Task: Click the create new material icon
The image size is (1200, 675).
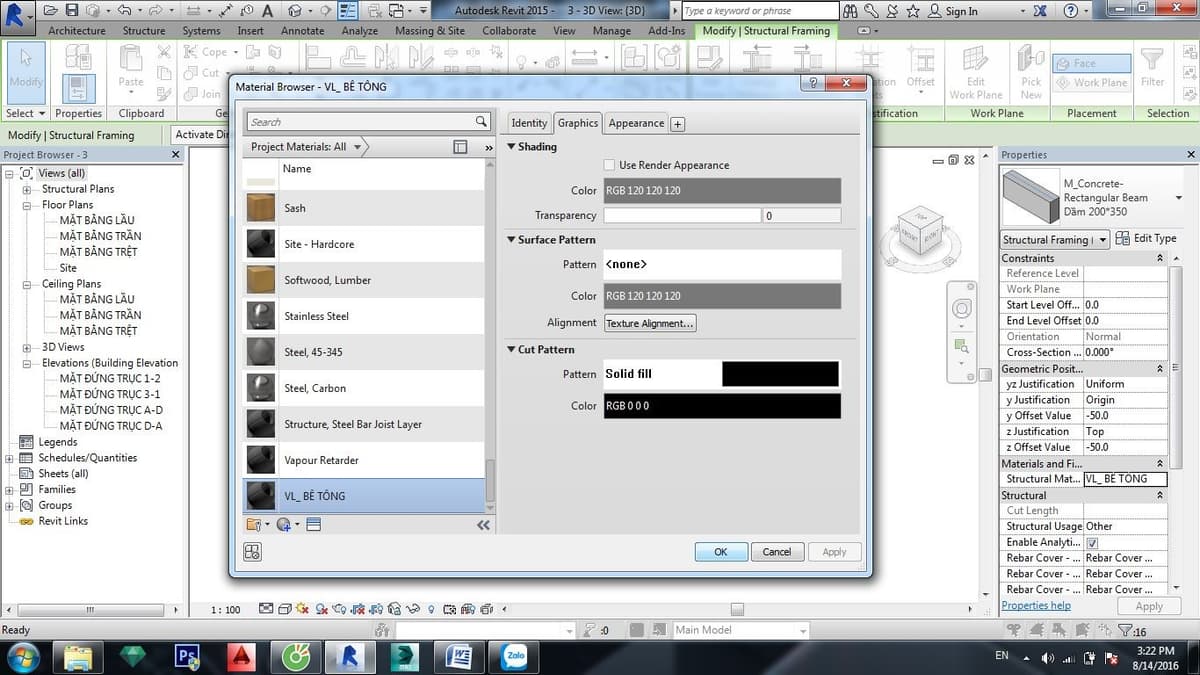Action: tap(283, 524)
